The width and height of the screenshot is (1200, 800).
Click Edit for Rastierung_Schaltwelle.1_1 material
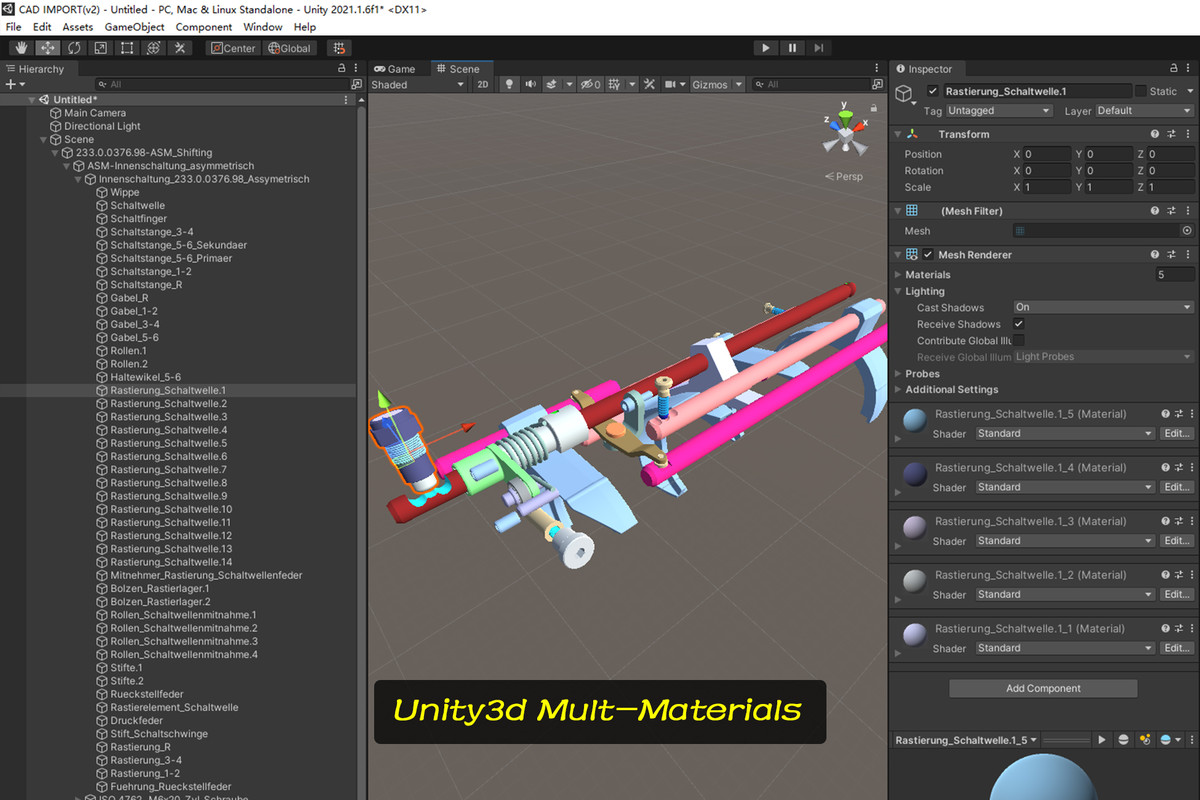1177,648
